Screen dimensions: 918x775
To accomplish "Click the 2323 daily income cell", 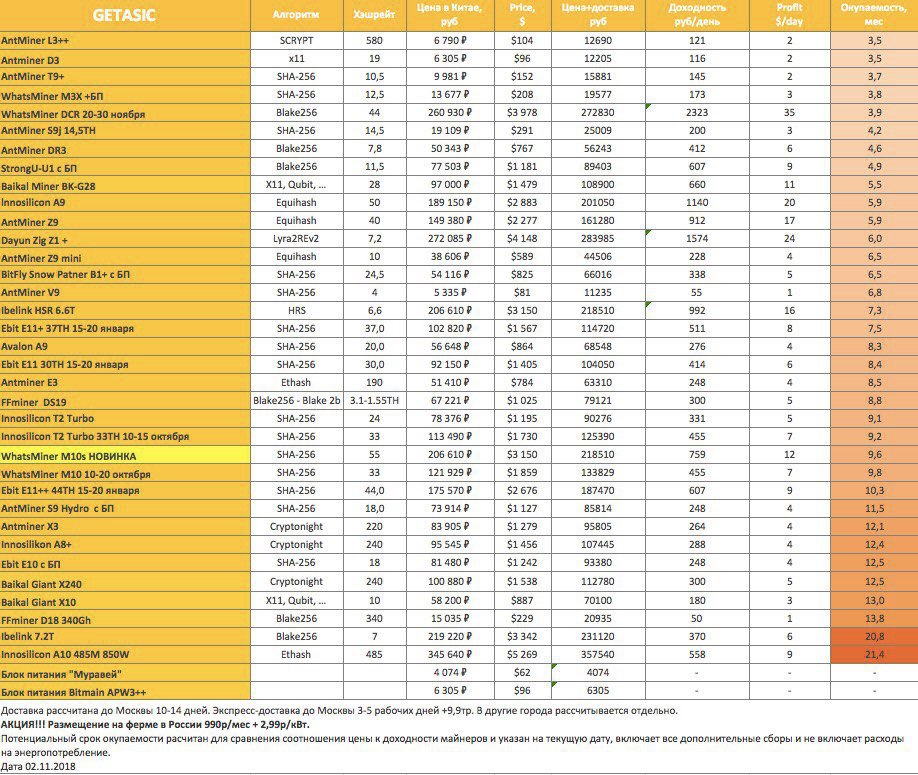I will pyautogui.click(x=697, y=113).
